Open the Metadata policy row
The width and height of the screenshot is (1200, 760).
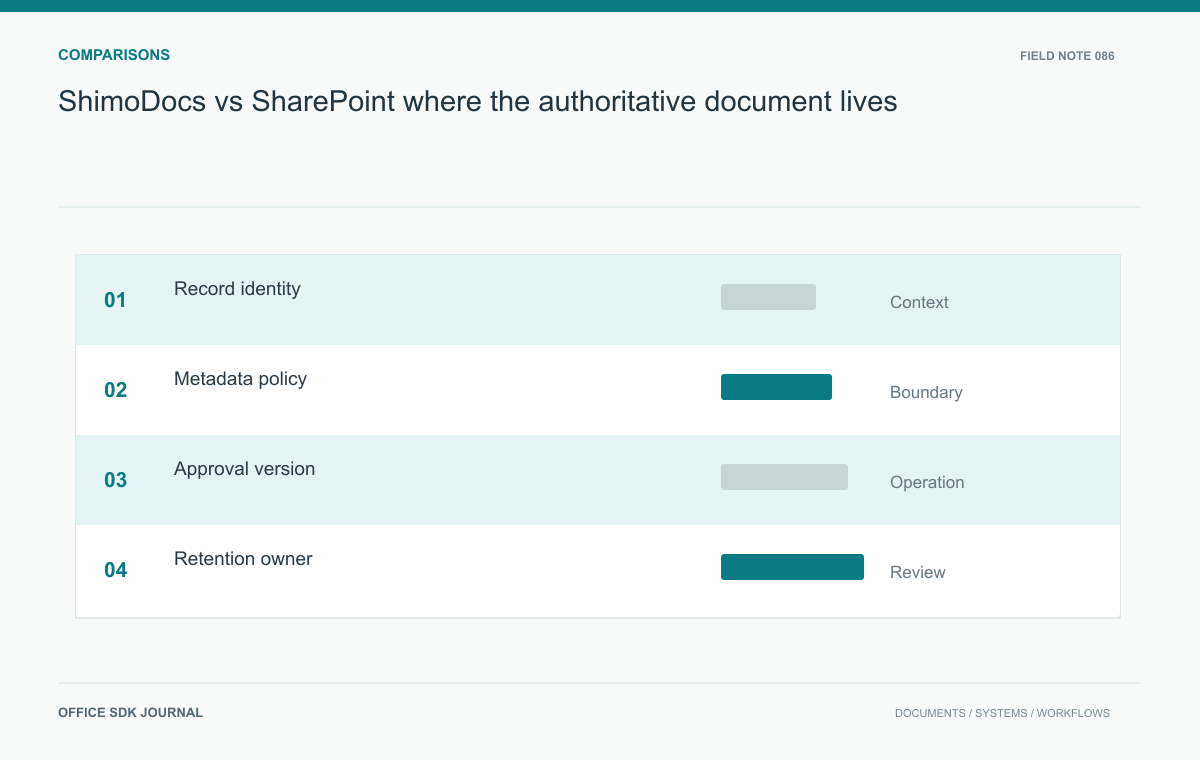tap(598, 390)
